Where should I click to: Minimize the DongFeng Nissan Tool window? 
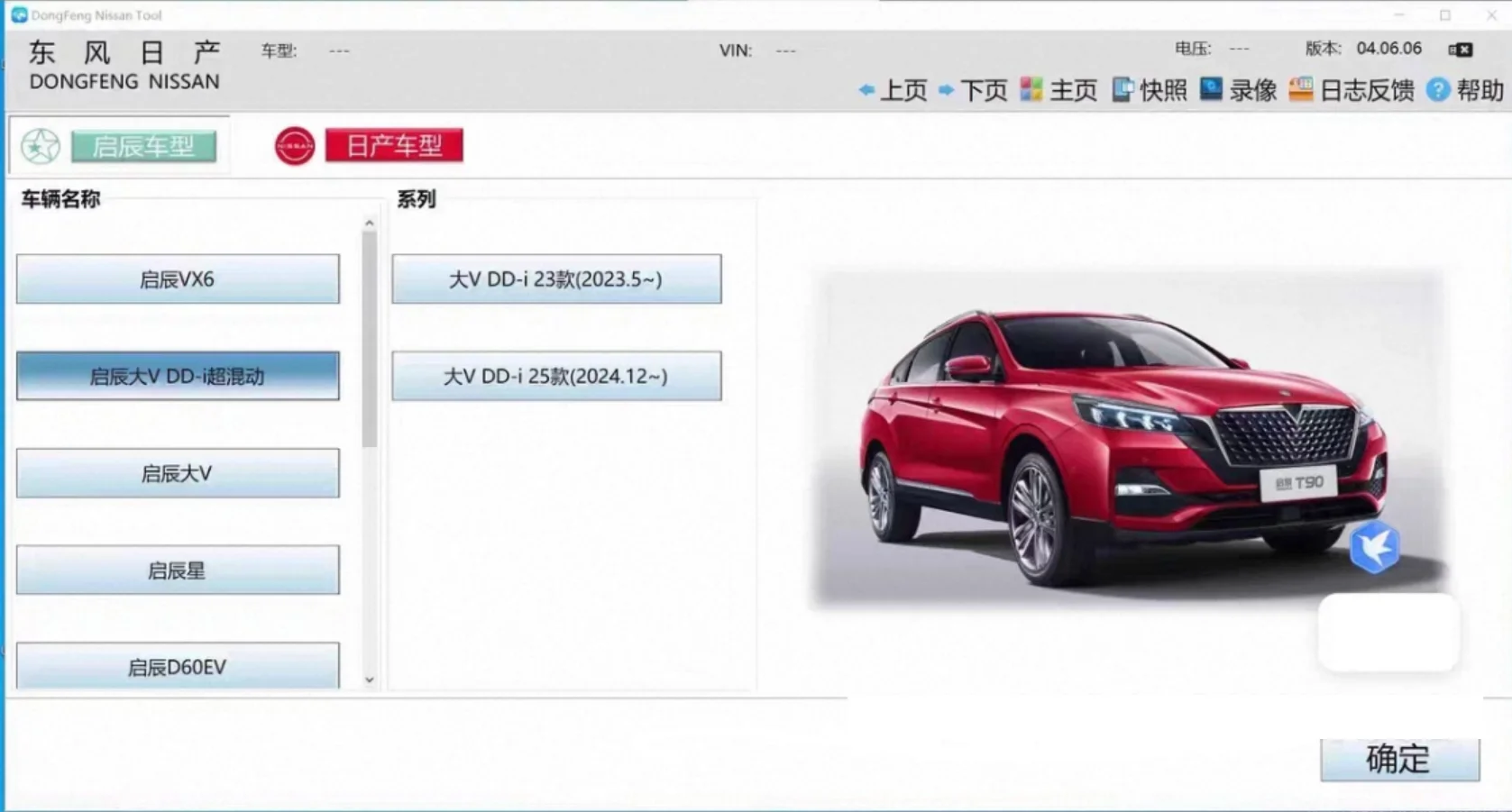coord(1399,15)
